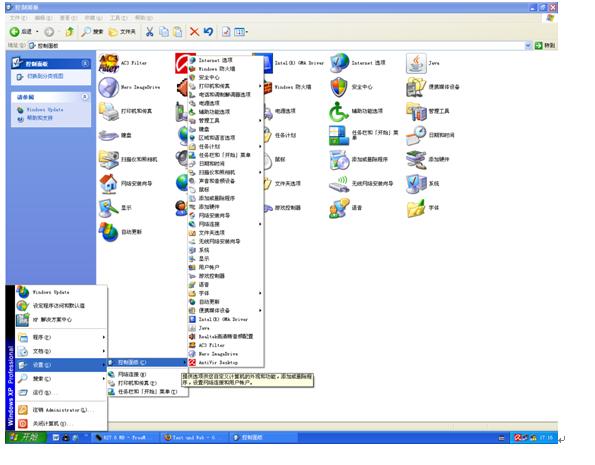
Task: Click the Windows Update link in sidebar
Action: coord(45,110)
